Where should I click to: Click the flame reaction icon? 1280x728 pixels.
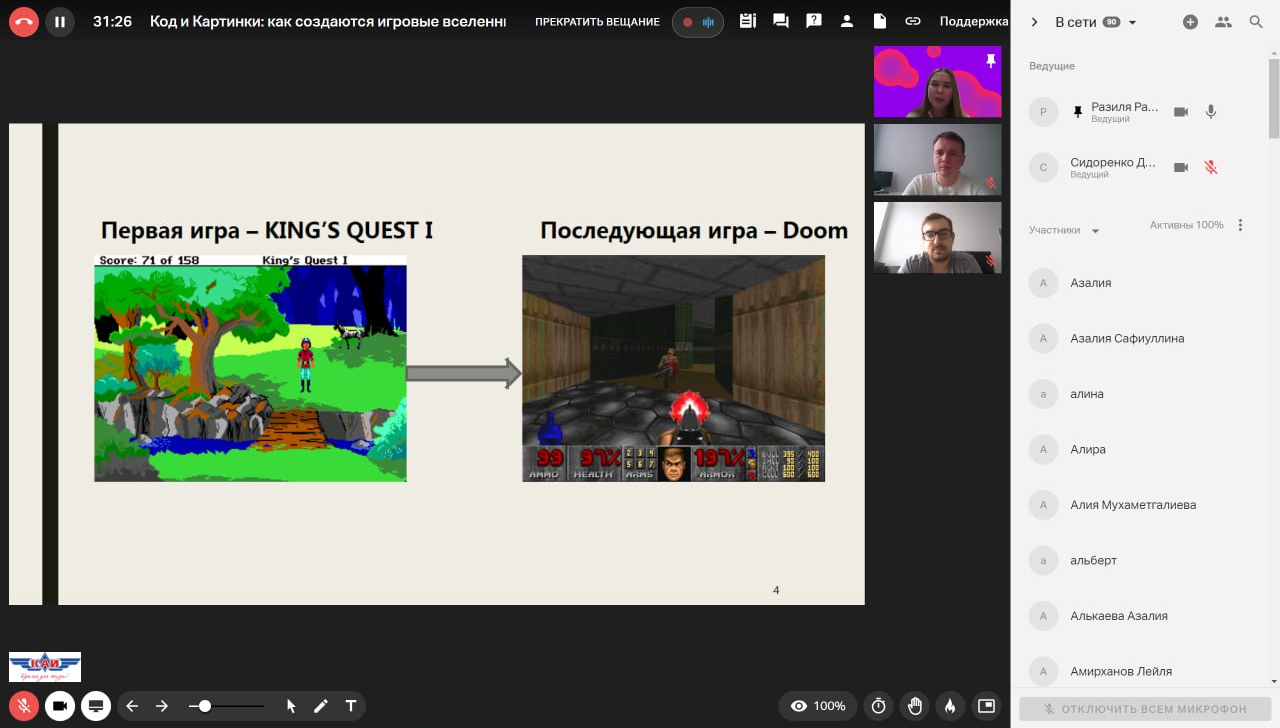point(950,706)
